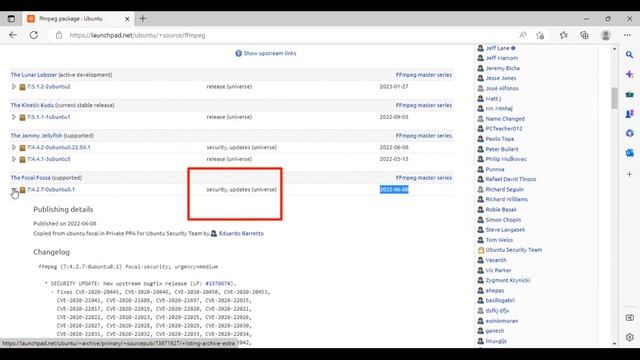
Task: Expand the 7:4.4.1-3ubuntu5 row
Action: coord(13,159)
